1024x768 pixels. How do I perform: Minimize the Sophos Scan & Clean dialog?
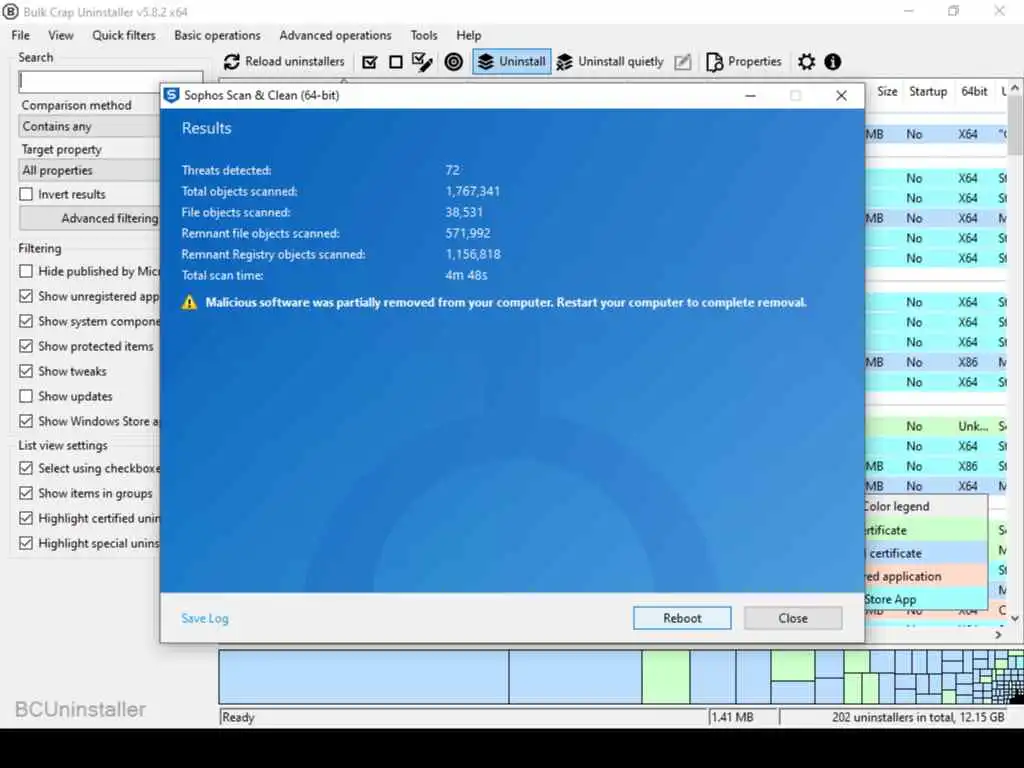pos(750,96)
